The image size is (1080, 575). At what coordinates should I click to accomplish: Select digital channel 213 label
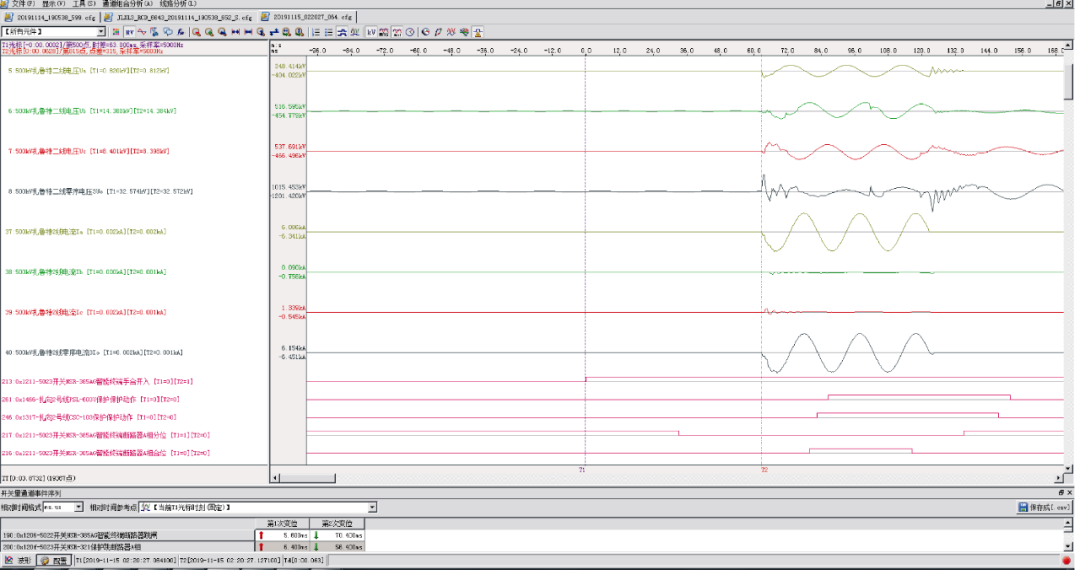(97, 381)
